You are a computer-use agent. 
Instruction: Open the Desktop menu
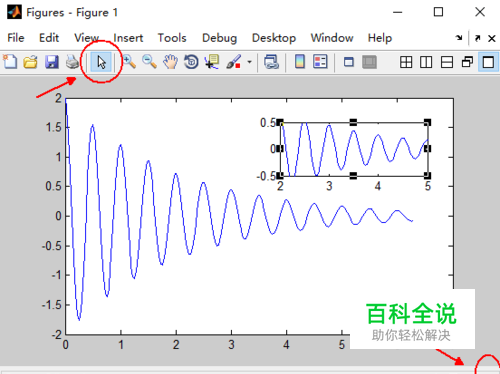pos(274,38)
